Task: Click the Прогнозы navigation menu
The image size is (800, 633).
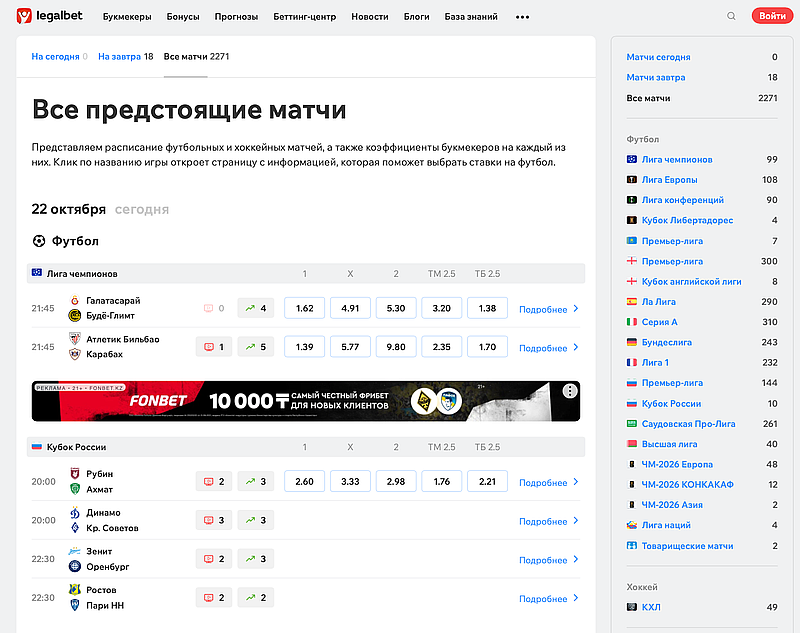Action: tap(239, 16)
